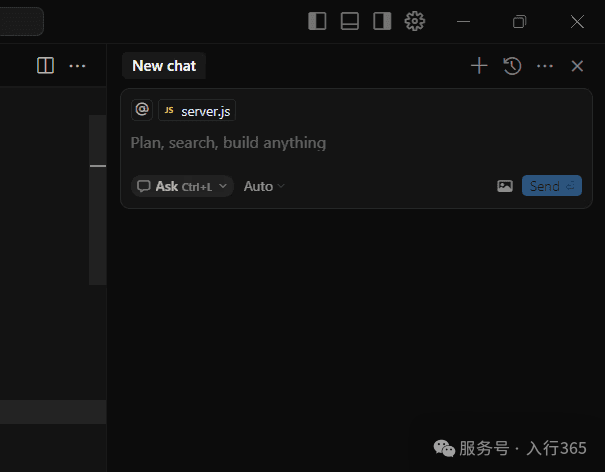Attach an image using picture icon
This screenshot has width=605, height=472.
coord(505,186)
